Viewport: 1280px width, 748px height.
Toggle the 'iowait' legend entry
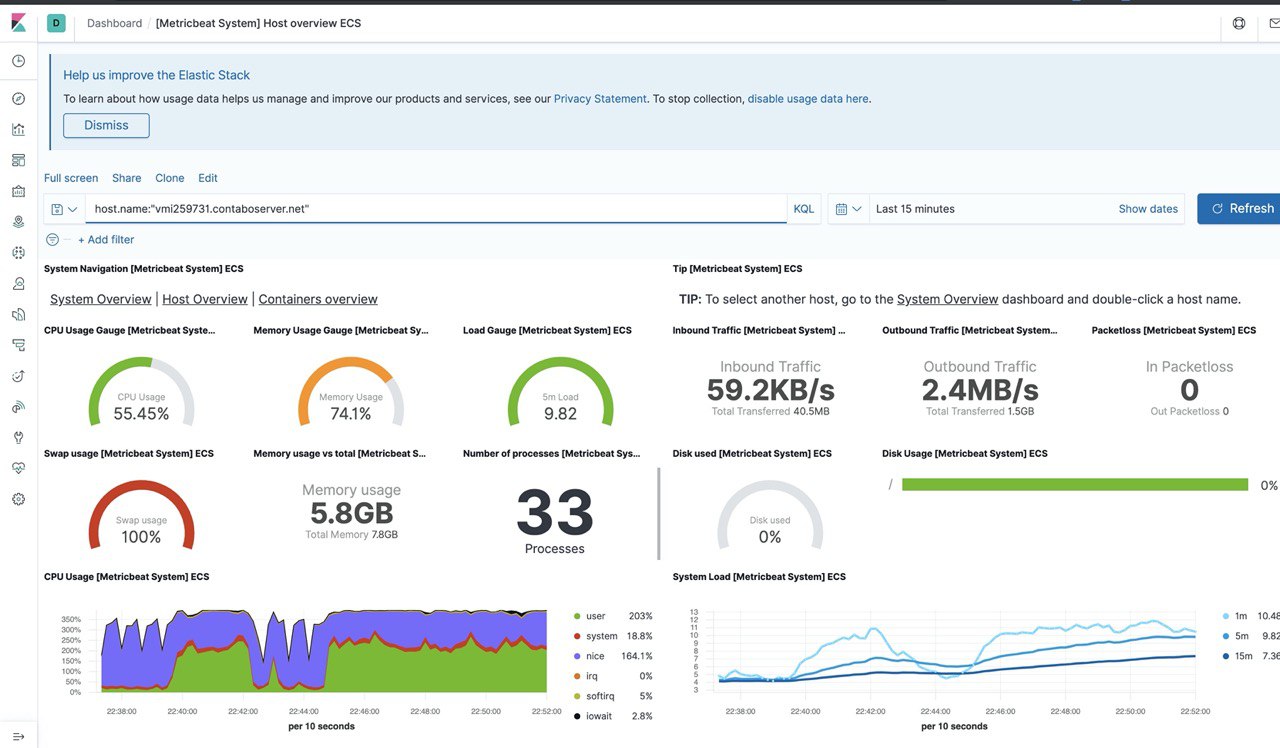tap(601, 716)
